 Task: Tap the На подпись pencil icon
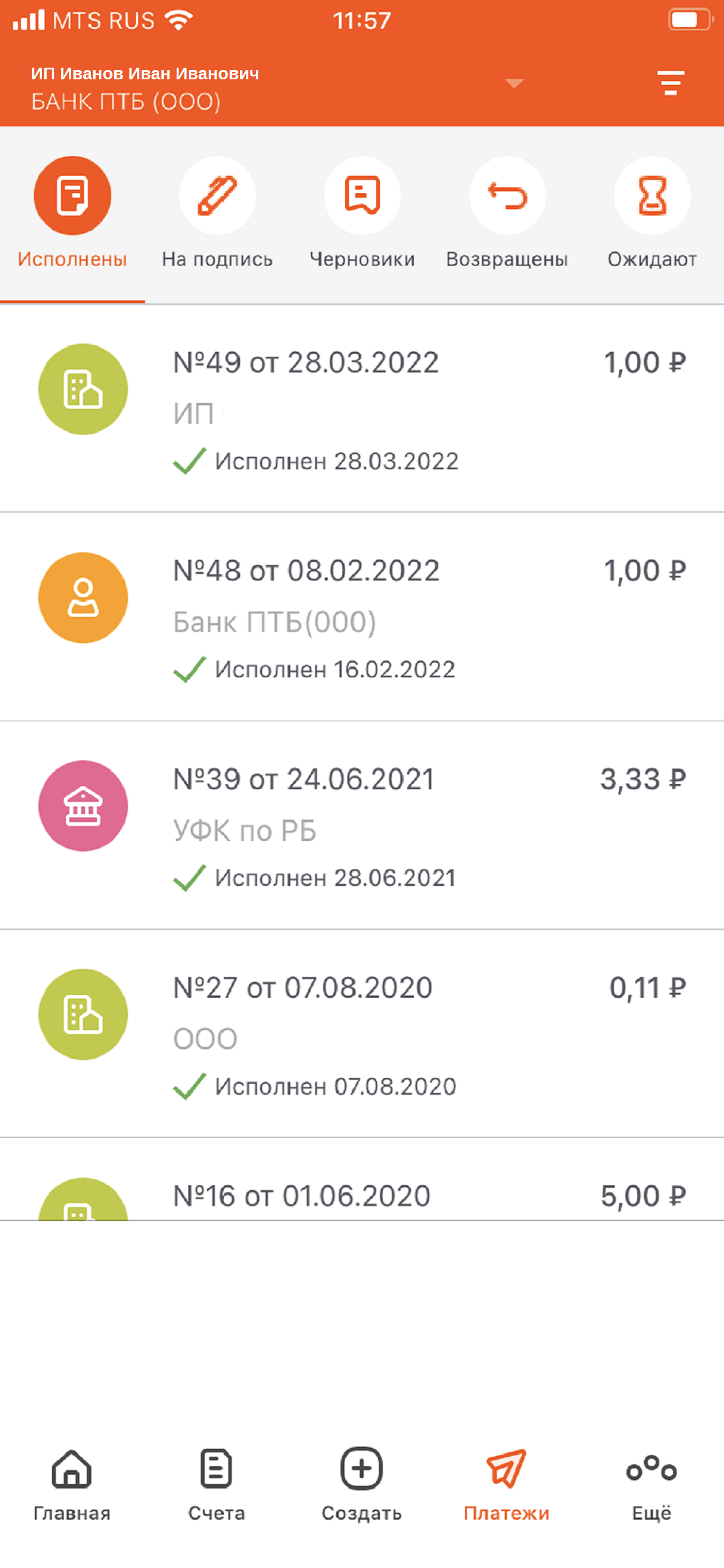[217, 195]
